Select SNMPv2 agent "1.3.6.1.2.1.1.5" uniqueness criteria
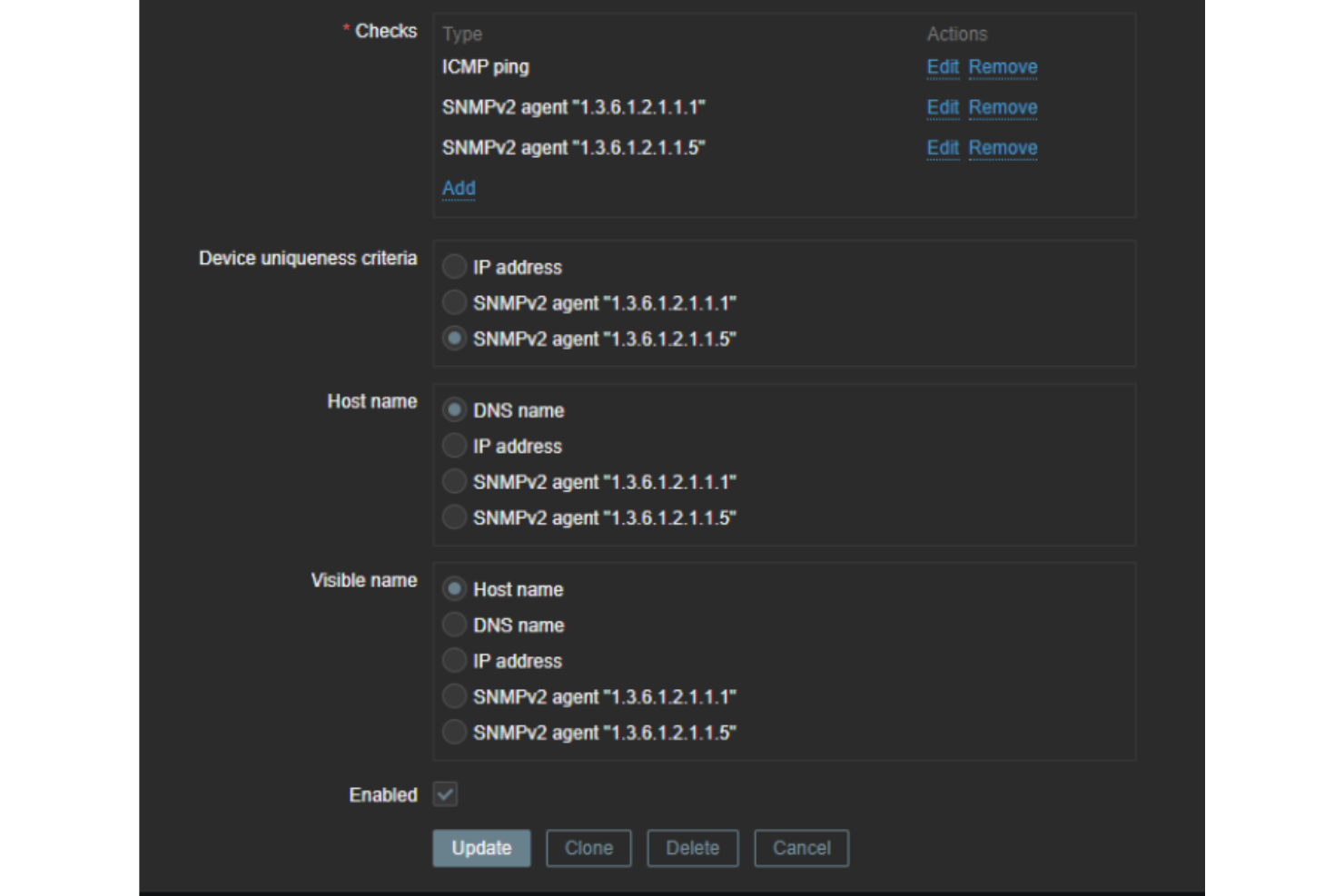Image resolution: width=1344 pixels, height=896 pixels. [453, 340]
